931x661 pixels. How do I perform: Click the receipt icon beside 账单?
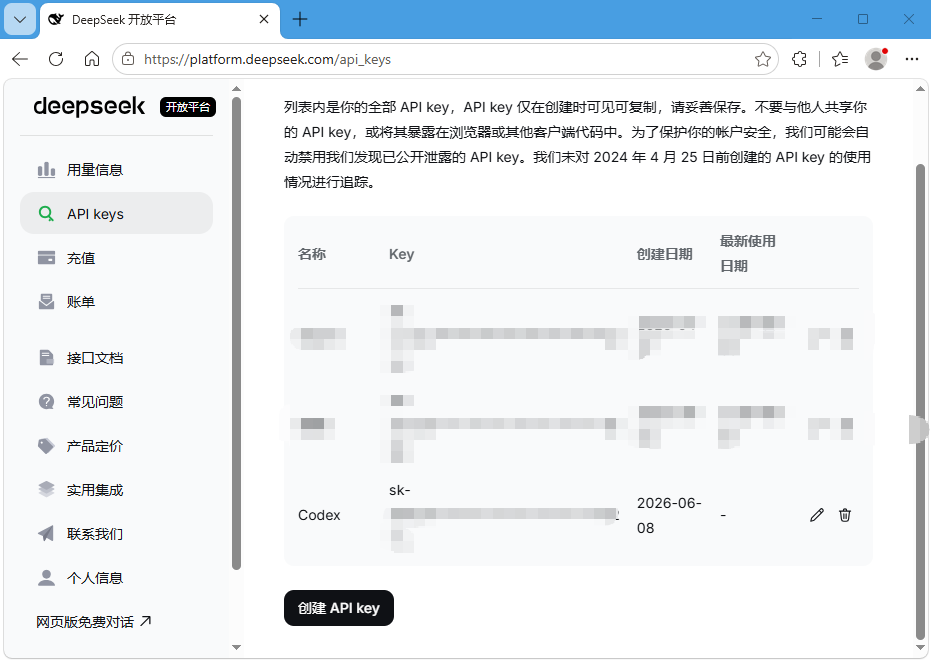[46, 302]
